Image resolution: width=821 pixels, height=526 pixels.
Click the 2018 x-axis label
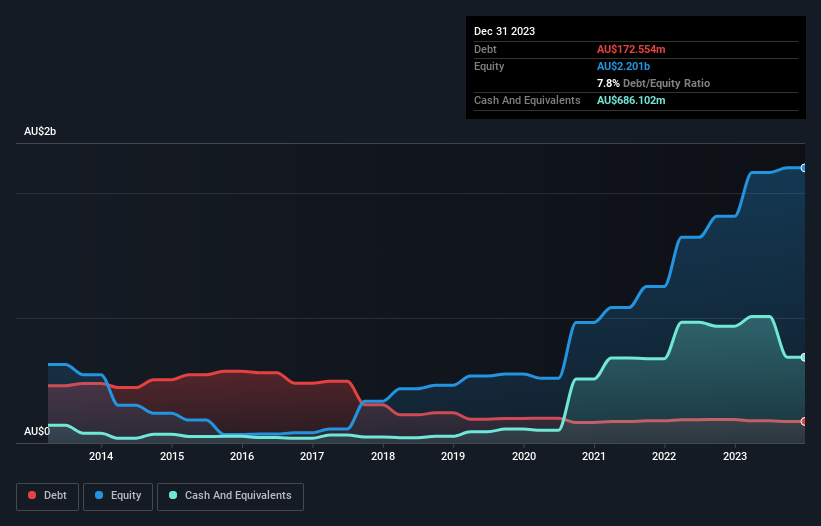point(383,456)
